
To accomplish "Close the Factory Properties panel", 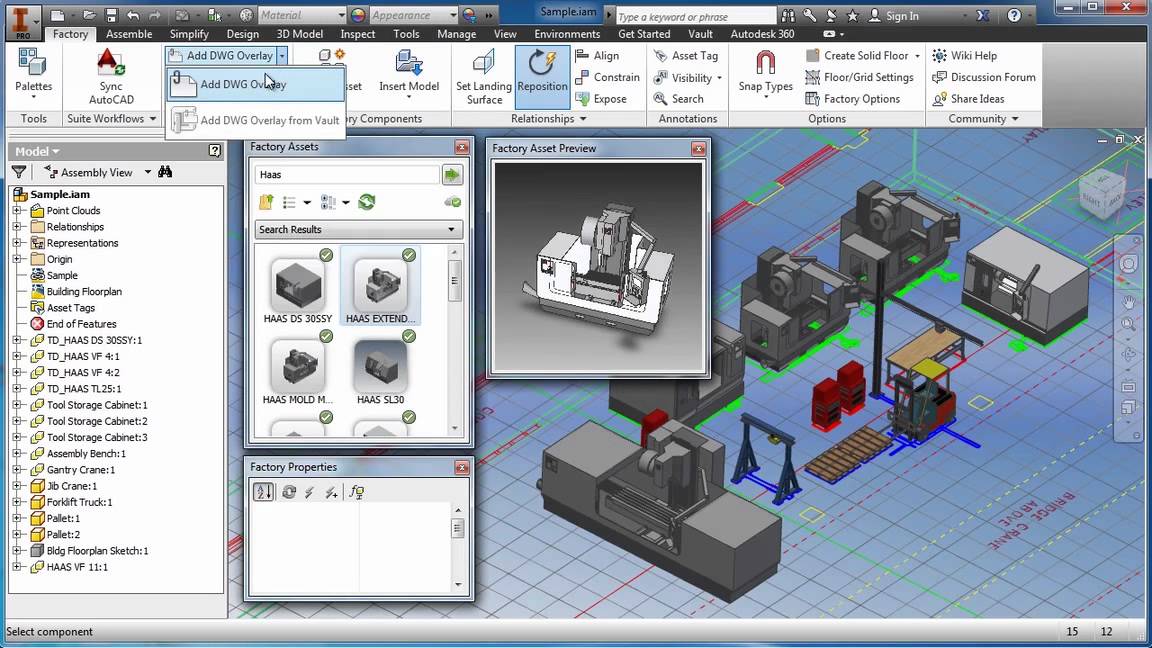I will point(461,467).
